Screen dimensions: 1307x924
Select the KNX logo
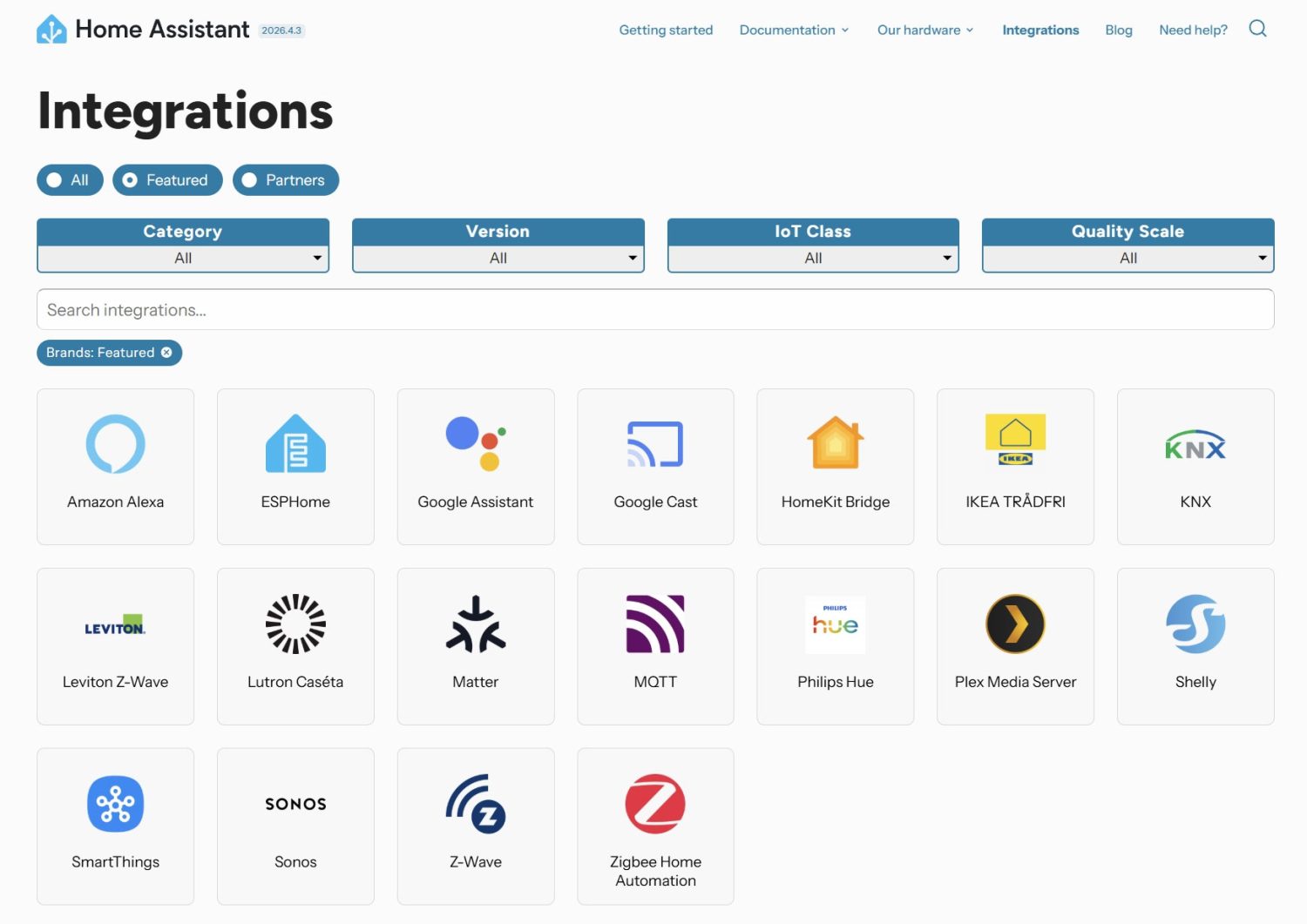click(x=1195, y=445)
